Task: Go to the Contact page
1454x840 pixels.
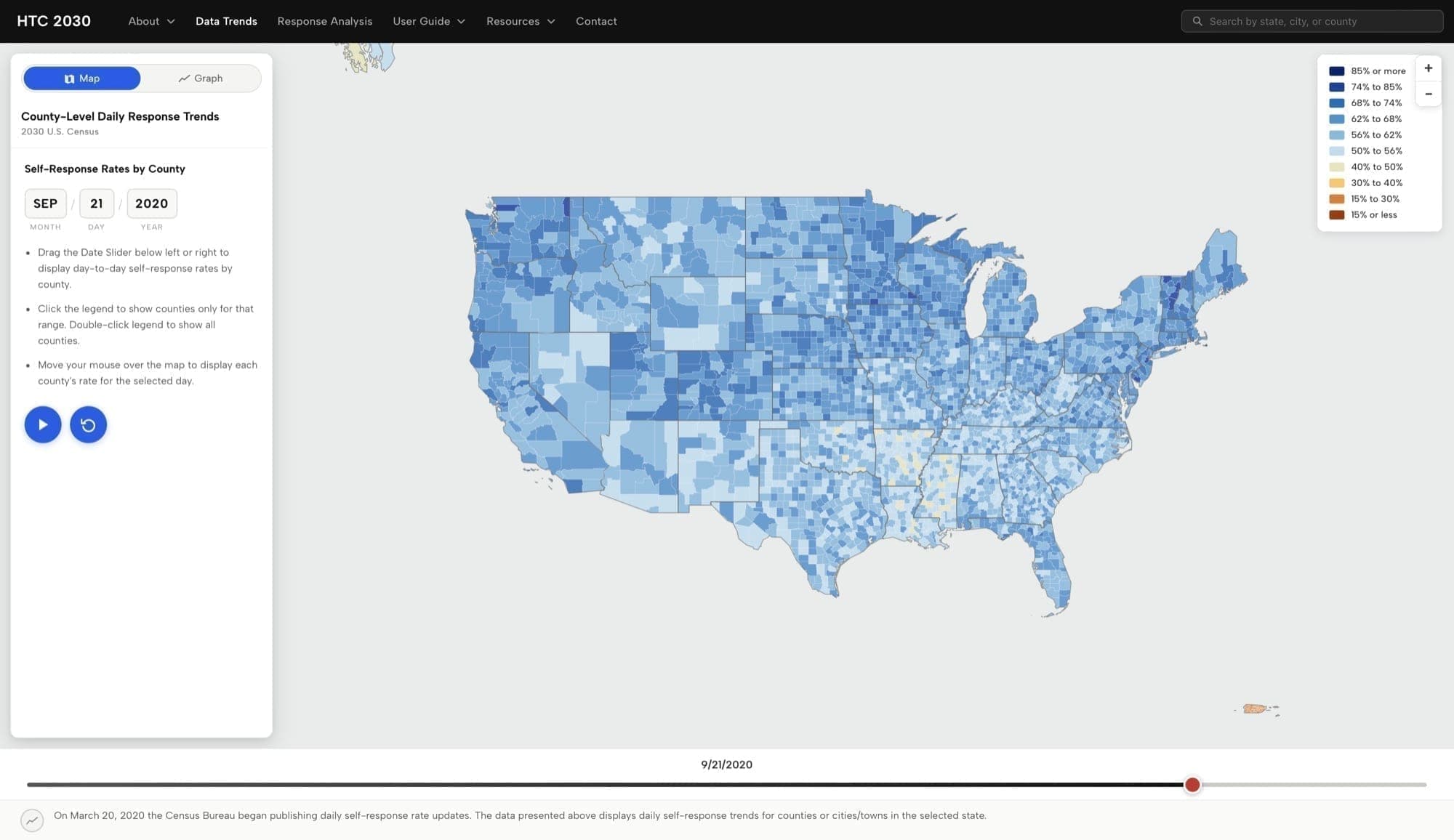Action: tap(596, 21)
